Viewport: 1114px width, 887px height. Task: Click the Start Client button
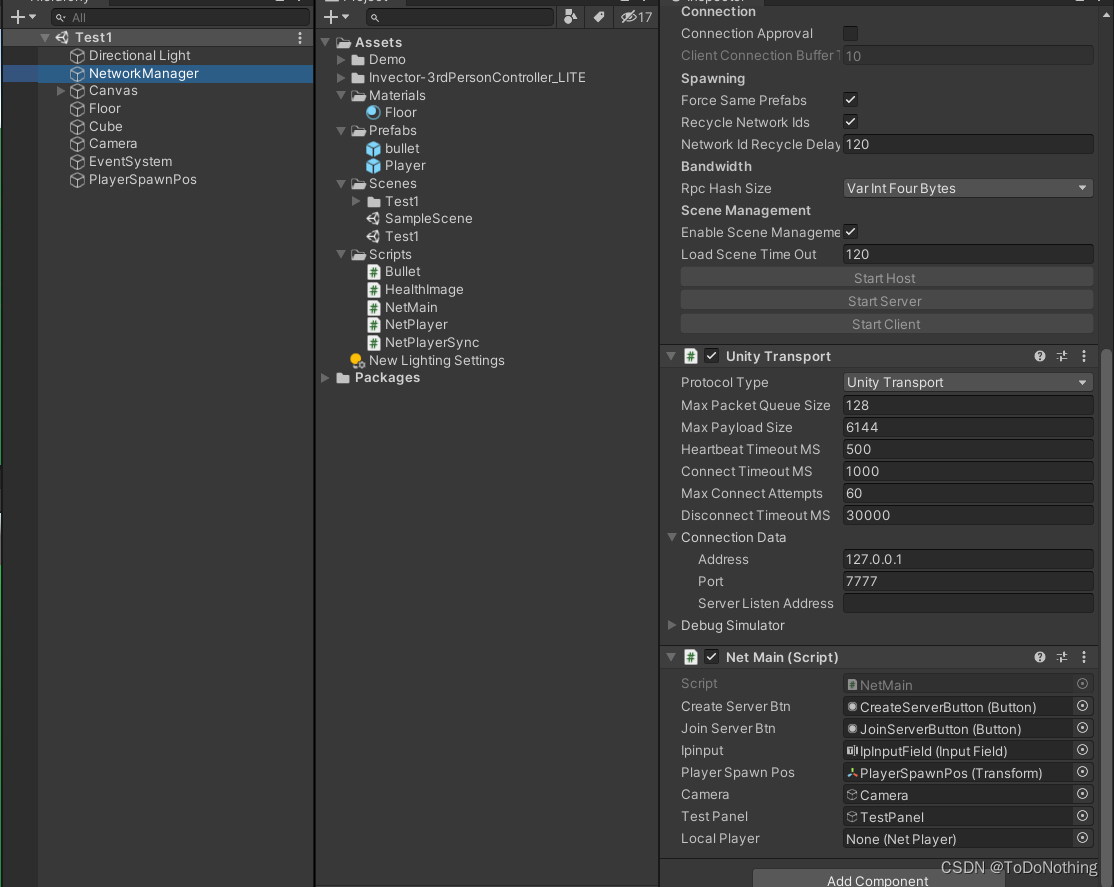pos(886,324)
